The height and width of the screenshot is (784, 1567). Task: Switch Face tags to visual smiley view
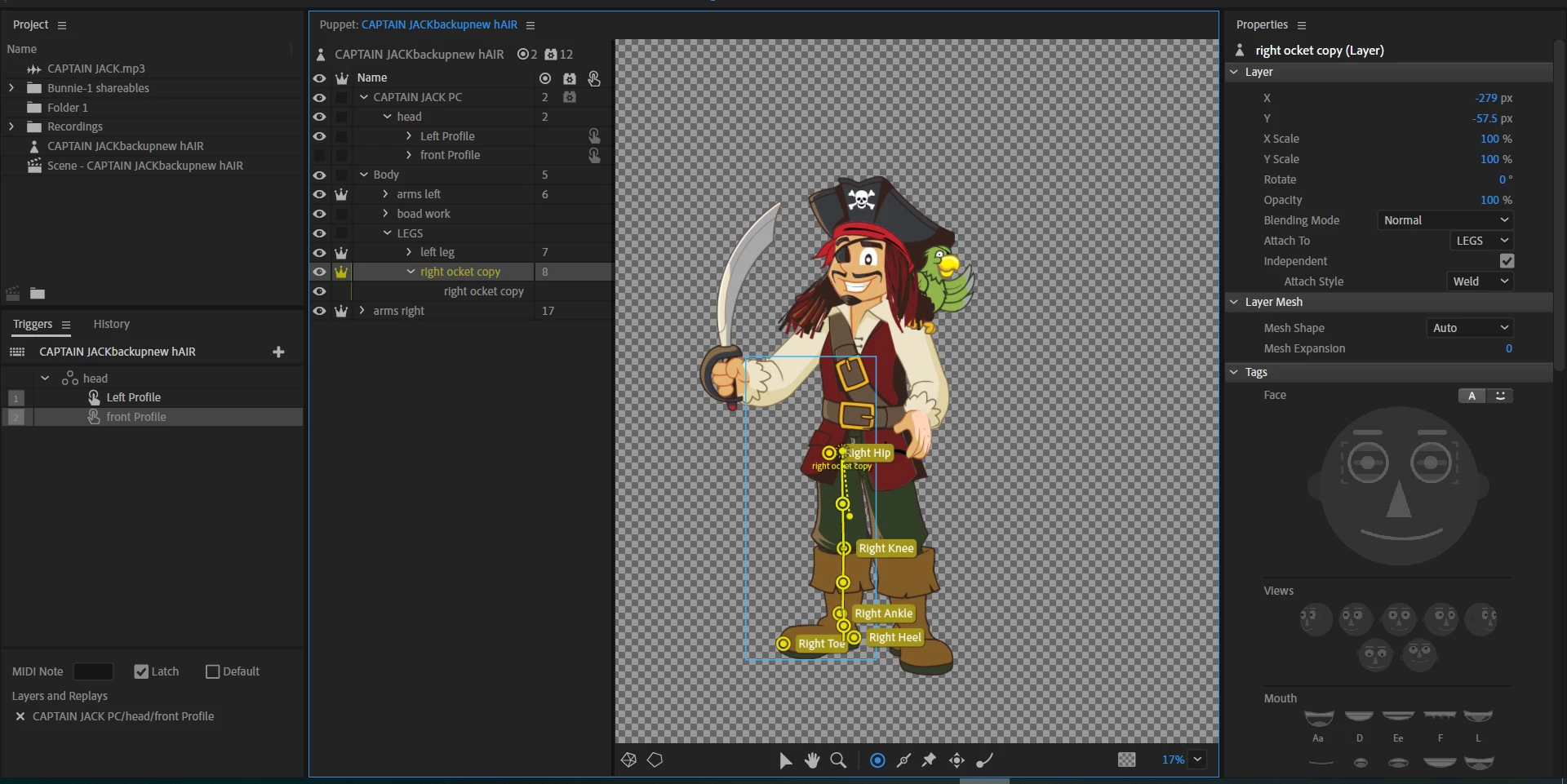coord(1500,396)
